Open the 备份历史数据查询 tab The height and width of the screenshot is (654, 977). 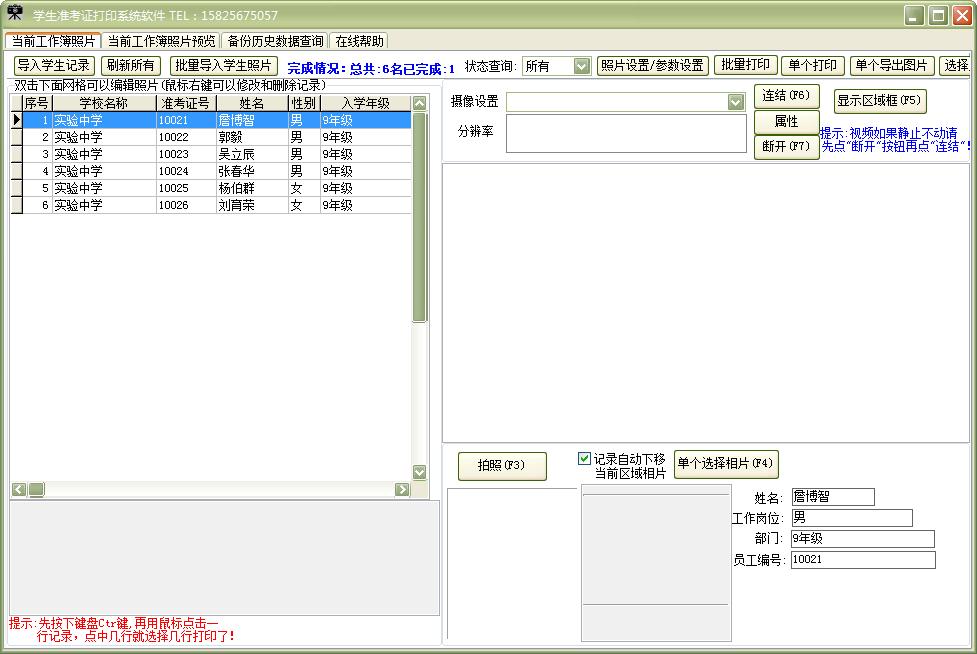click(275, 41)
